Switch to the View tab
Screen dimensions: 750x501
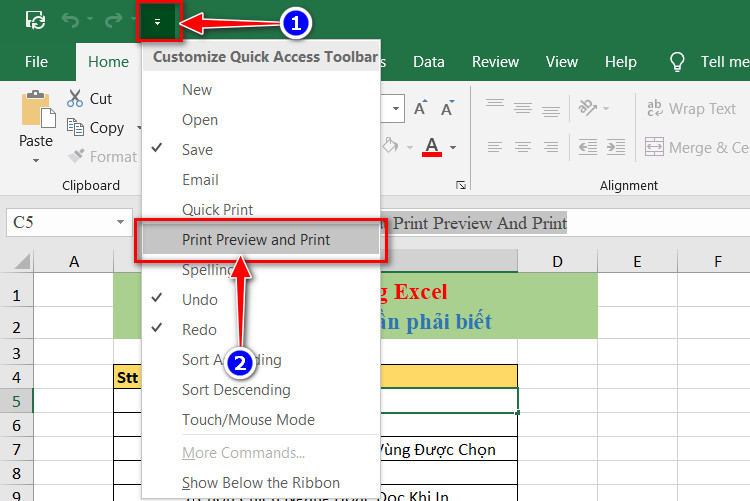[x=562, y=62]
